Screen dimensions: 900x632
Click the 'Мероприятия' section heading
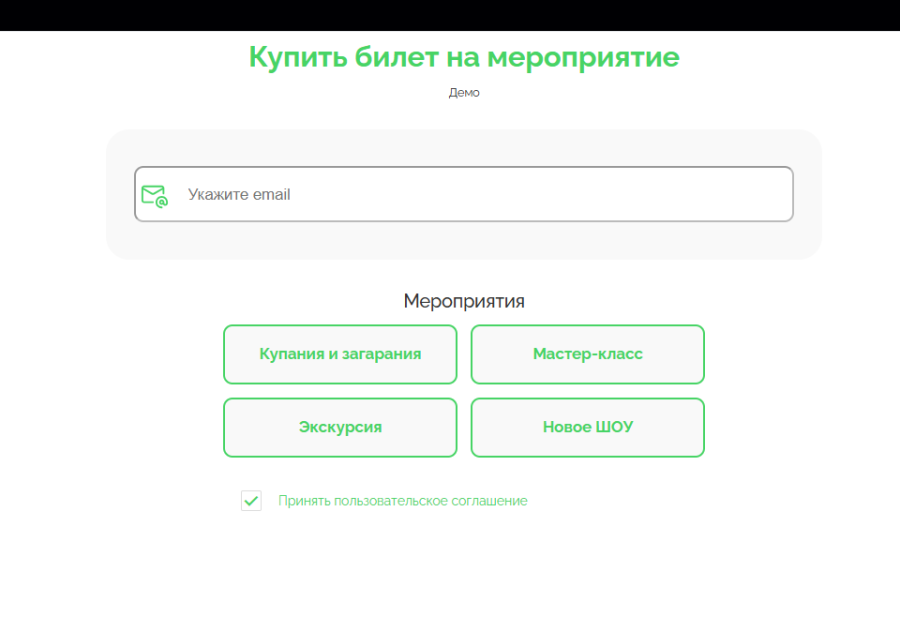pos(464,301)
